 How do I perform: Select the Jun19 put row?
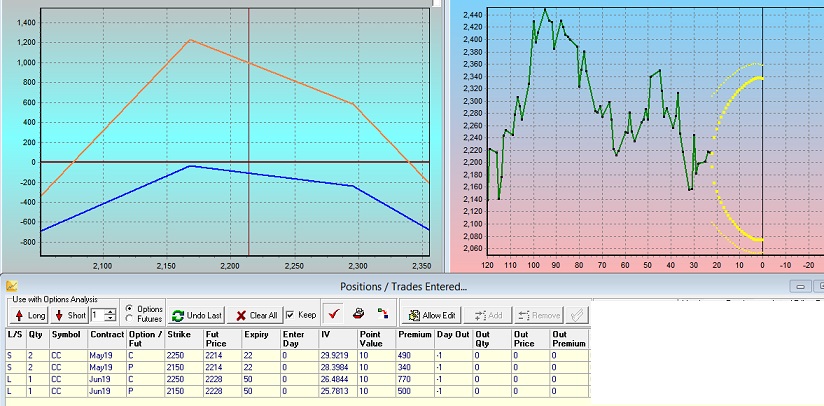pyautogui.click(x=200, y=393)
